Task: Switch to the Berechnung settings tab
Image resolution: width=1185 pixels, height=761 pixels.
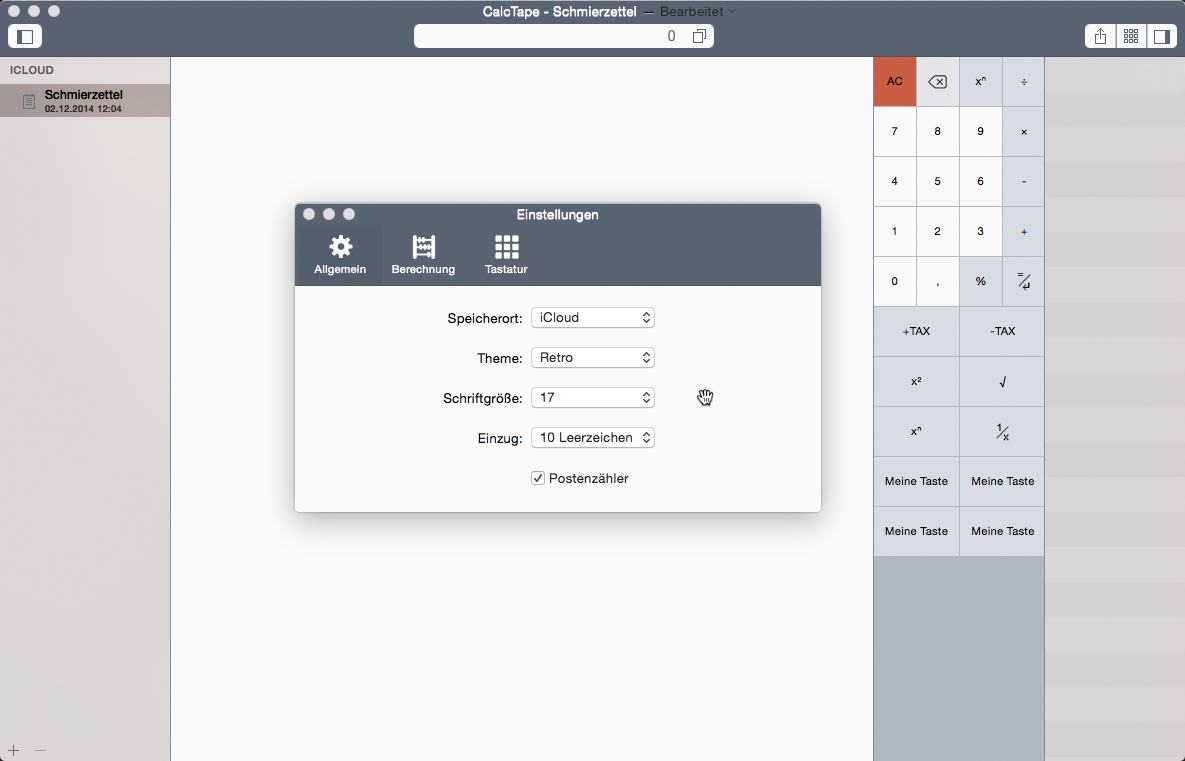Action: tap(423, 256)
